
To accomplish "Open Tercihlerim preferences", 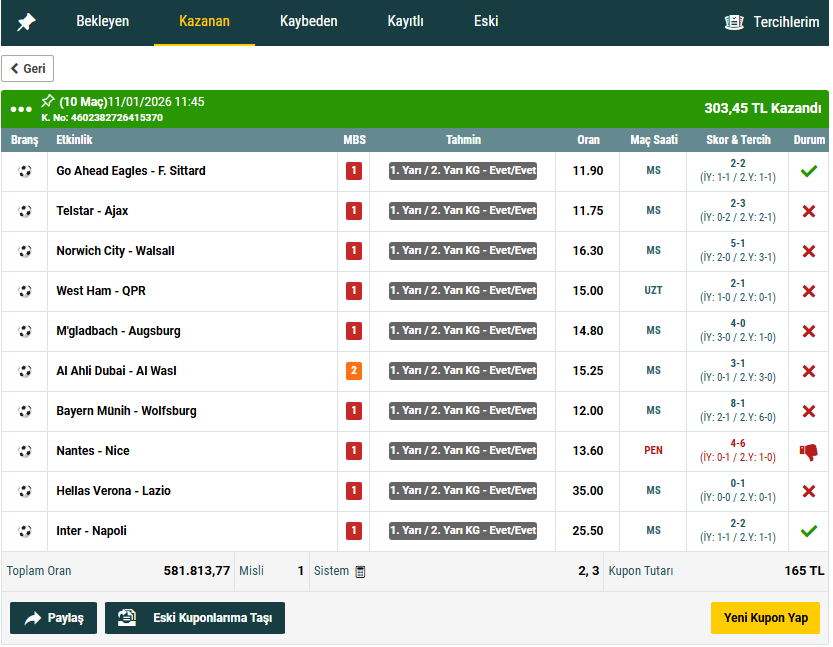I will pos(771,22).
